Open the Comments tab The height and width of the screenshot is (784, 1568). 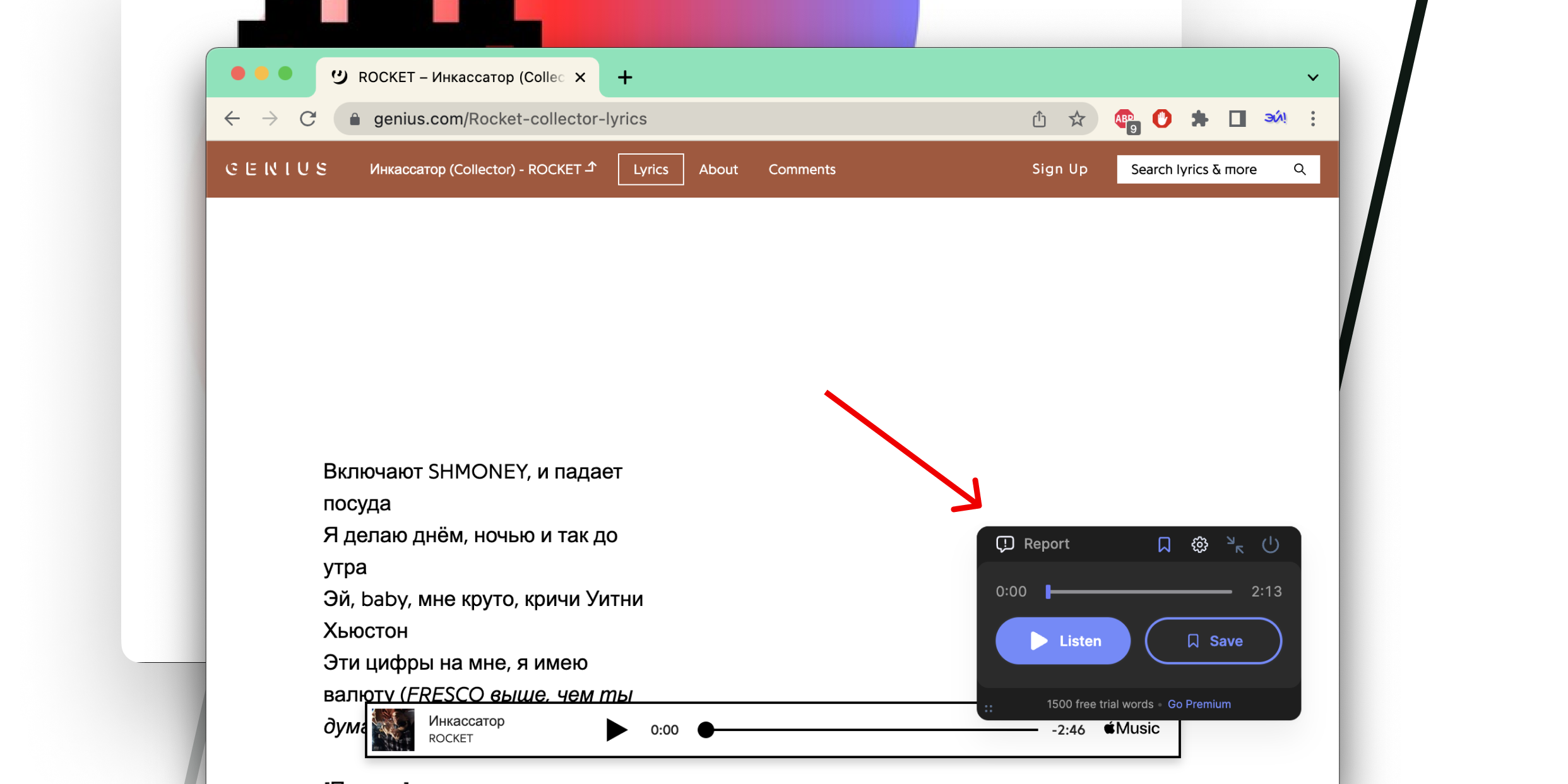(802, 169)
